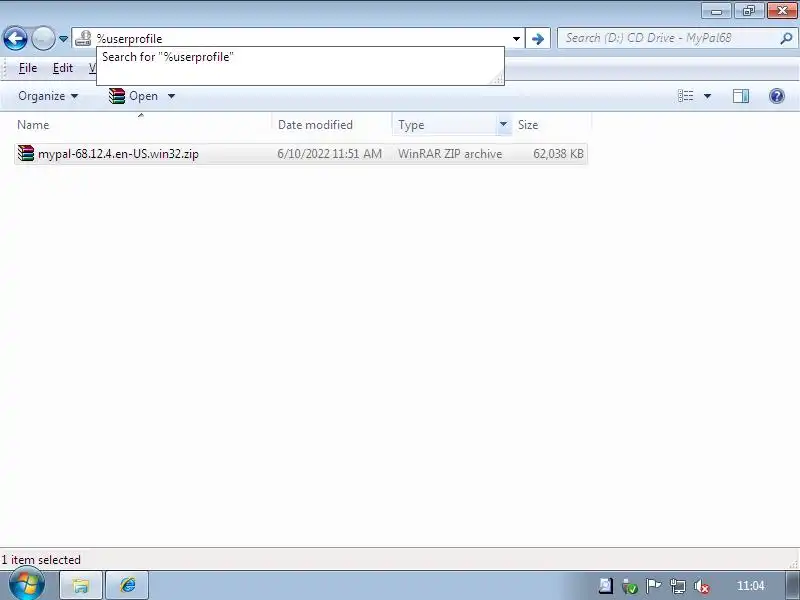Click the greyed Forward navigation button

[x=43, y=38]
